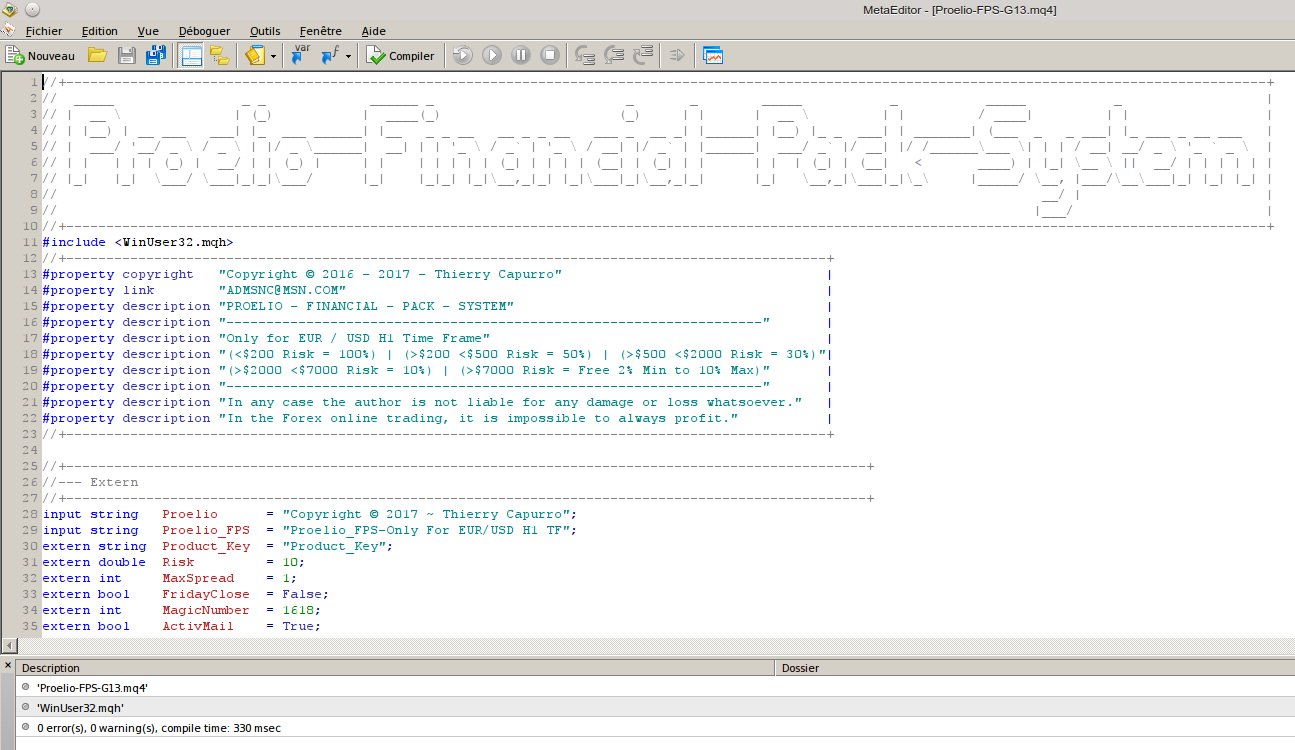This screenshot has width=1295, height=750.
Task: Click the copyright 'Thierry Capurro' property string on line 13
Action: (x=390, y=274)
